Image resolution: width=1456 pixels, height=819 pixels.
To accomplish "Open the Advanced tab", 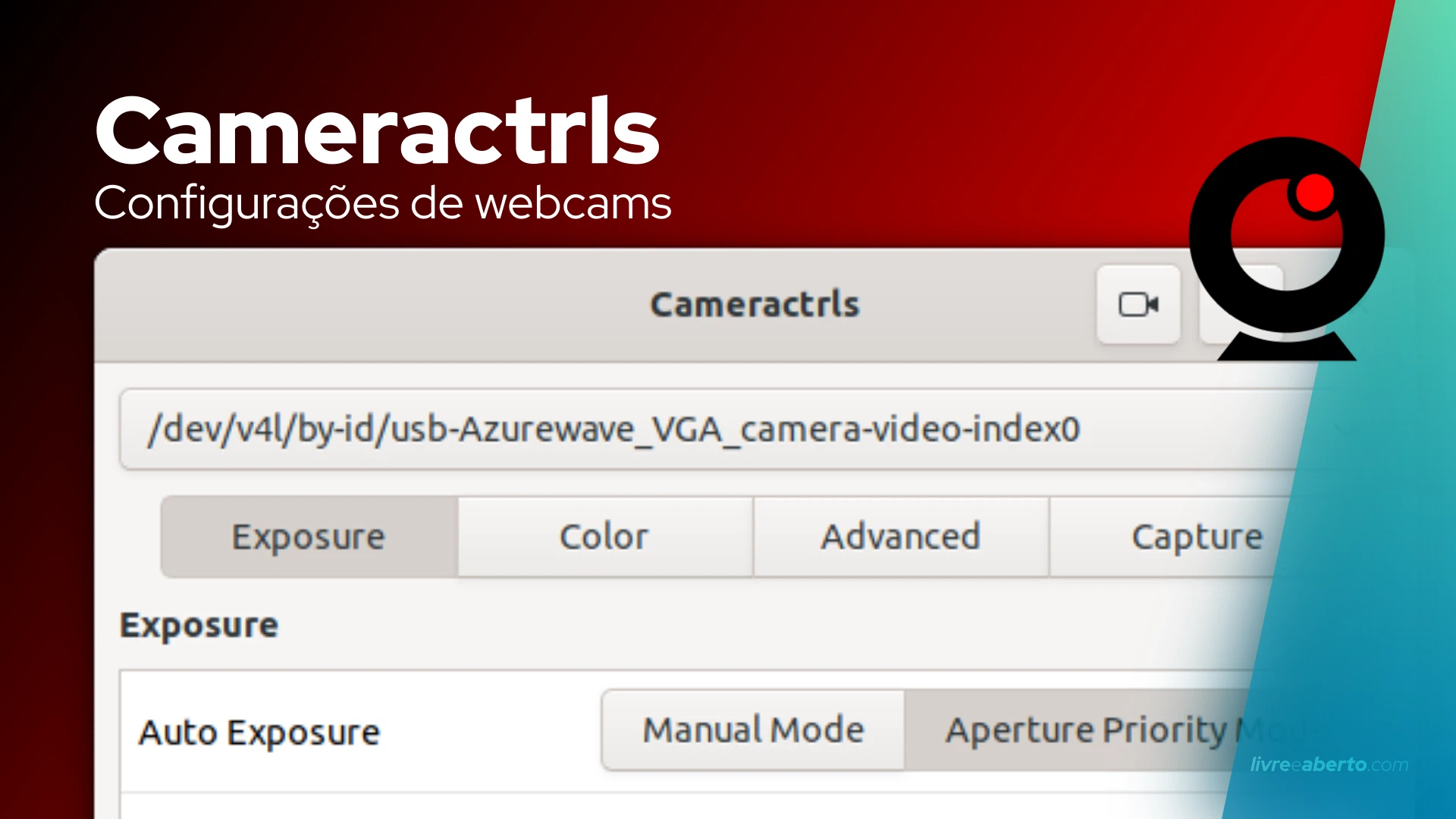I will (x=899, y=536).
